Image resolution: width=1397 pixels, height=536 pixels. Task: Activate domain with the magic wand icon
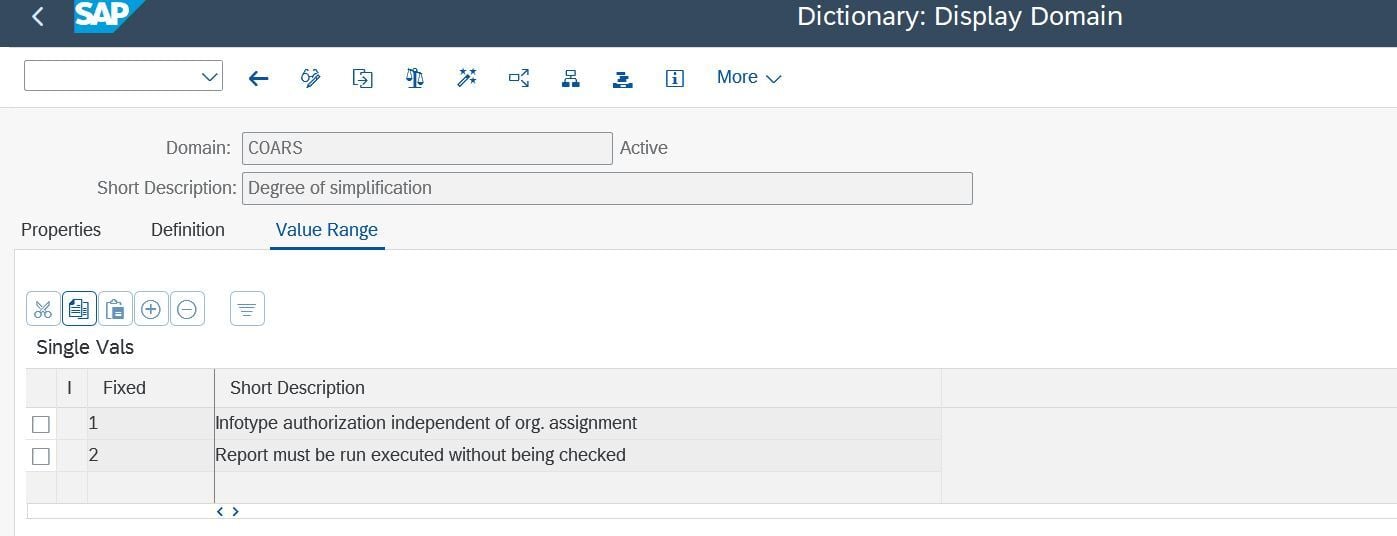pos(467,78)
